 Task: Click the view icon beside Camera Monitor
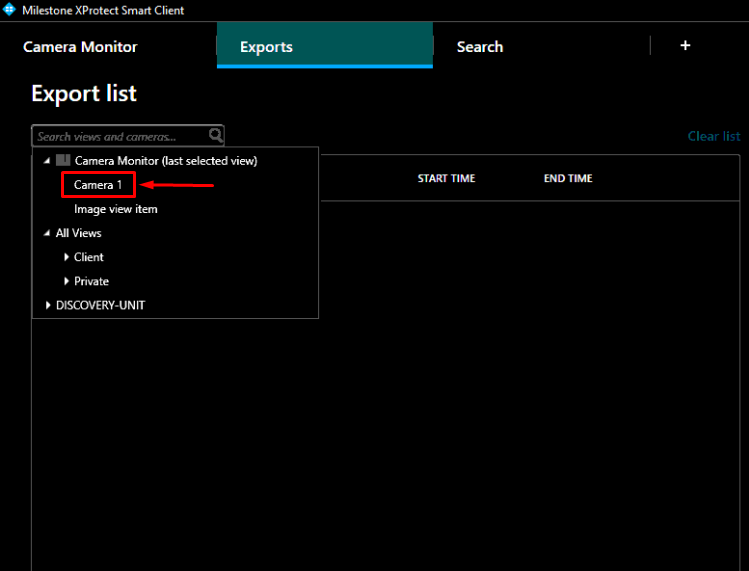[63, 160]
